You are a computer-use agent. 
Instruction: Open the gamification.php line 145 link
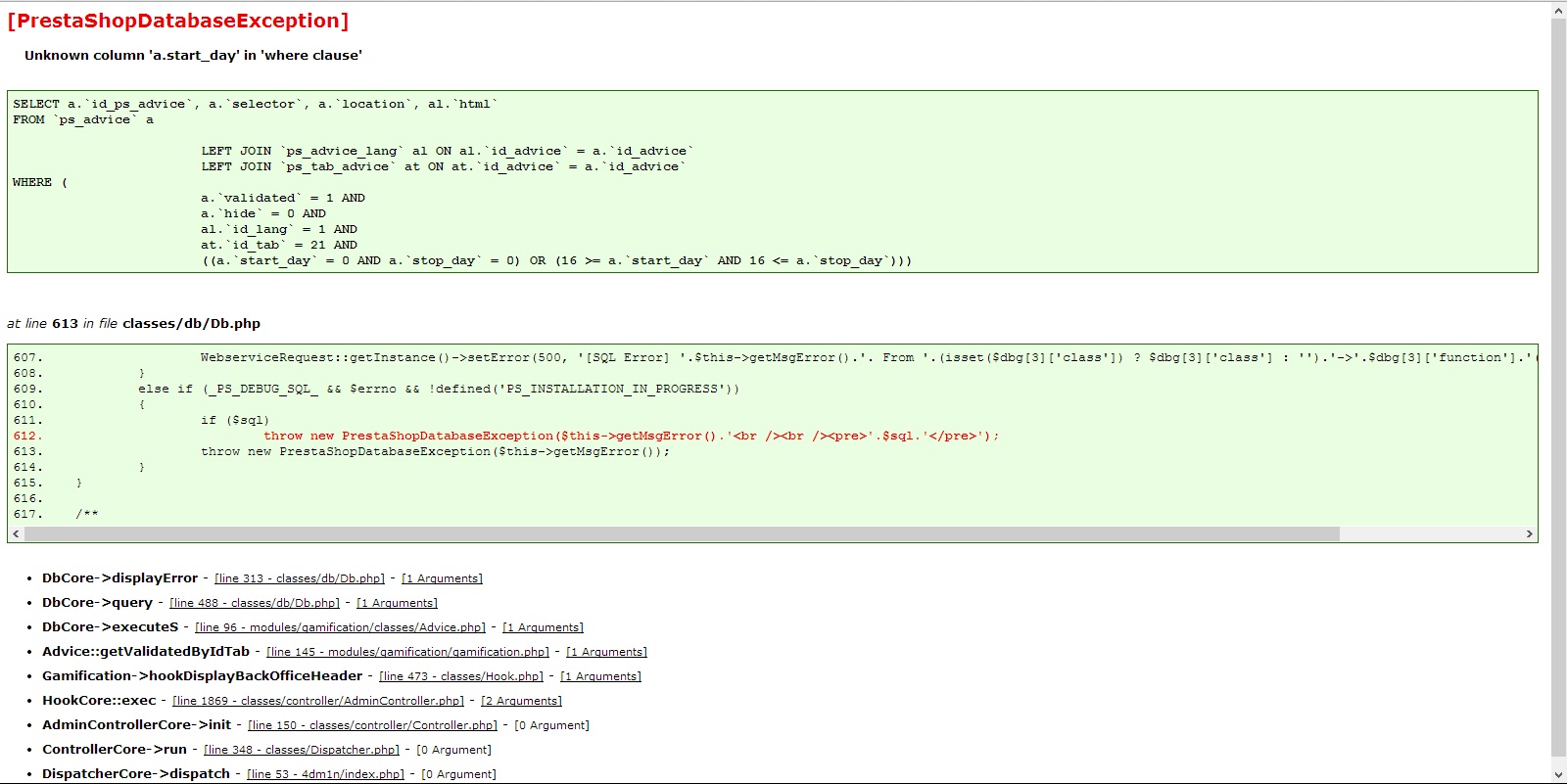pyautogui.click(x=407, y=652)
